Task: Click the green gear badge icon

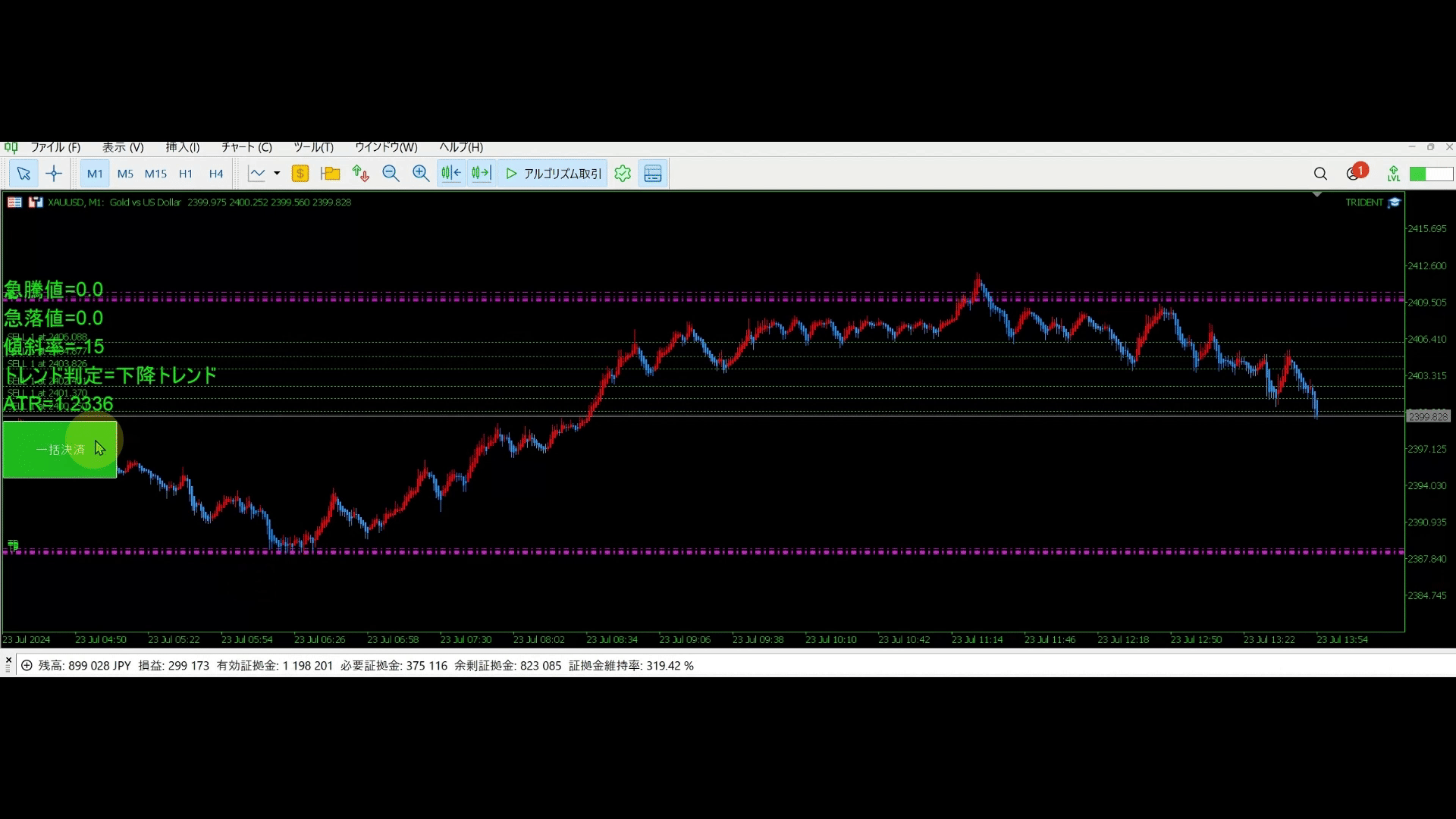Action: [623, 174]
